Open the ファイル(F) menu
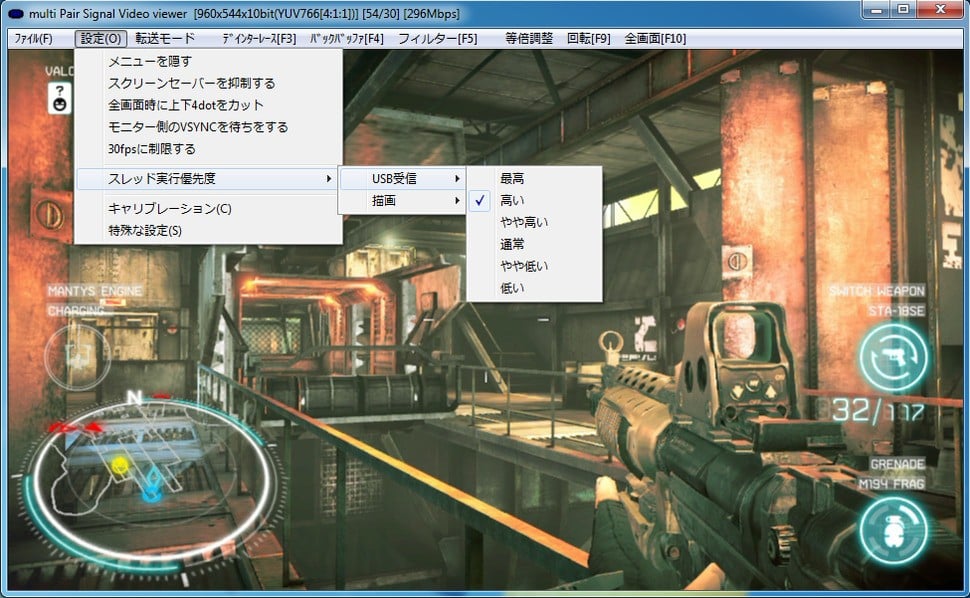 34,38
